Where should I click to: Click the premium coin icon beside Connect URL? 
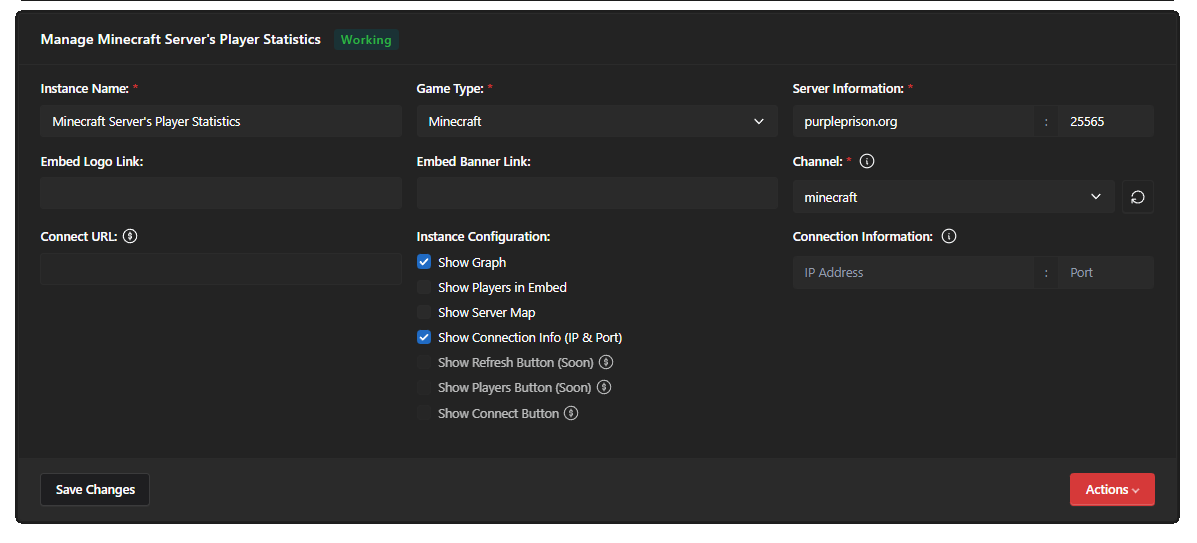(130, 237)
